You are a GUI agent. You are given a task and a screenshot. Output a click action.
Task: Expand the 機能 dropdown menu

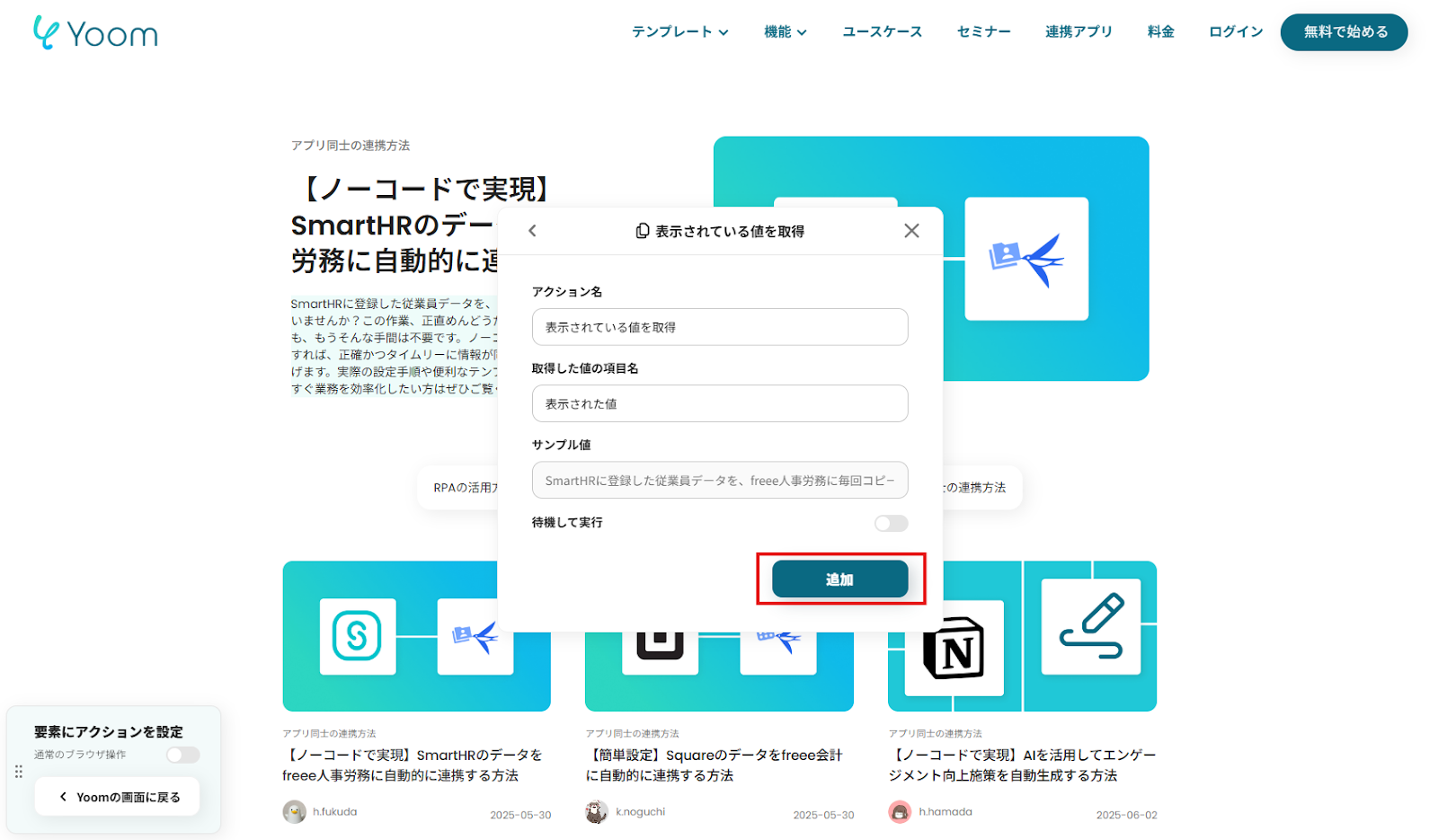(785, 32)
